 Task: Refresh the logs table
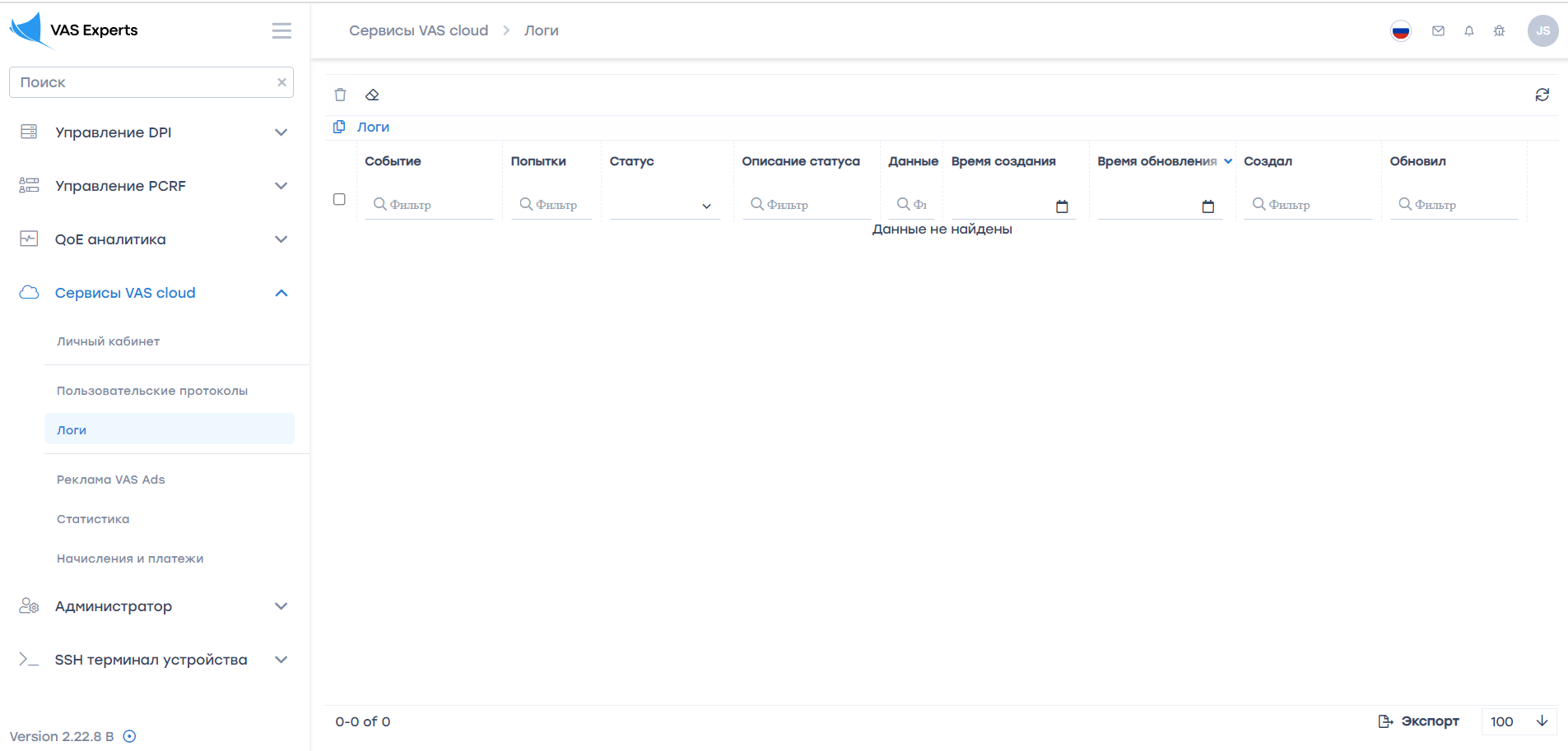pyautogui.click(x=1542, y=95)
